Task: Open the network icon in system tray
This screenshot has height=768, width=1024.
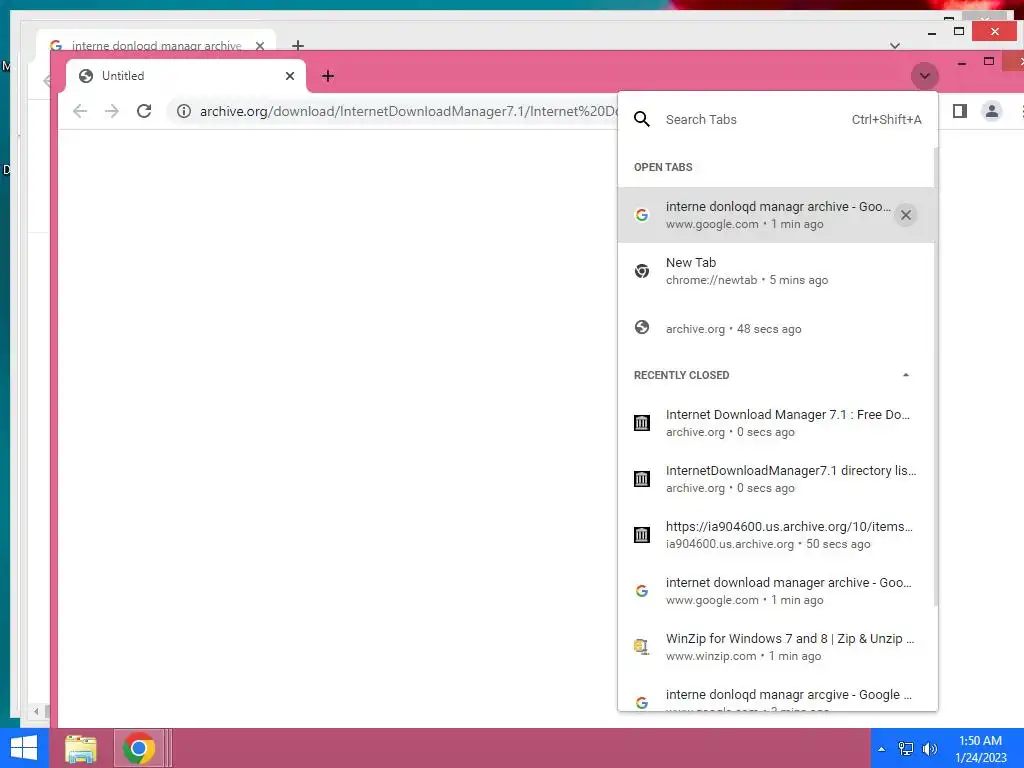Action: point(905,749)
